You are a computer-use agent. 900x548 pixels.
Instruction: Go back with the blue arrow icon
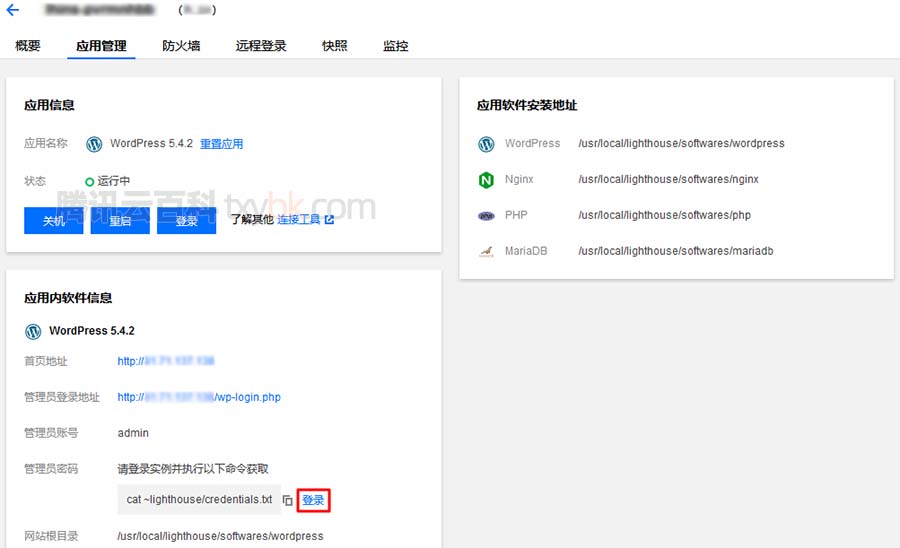click(13, 10)
